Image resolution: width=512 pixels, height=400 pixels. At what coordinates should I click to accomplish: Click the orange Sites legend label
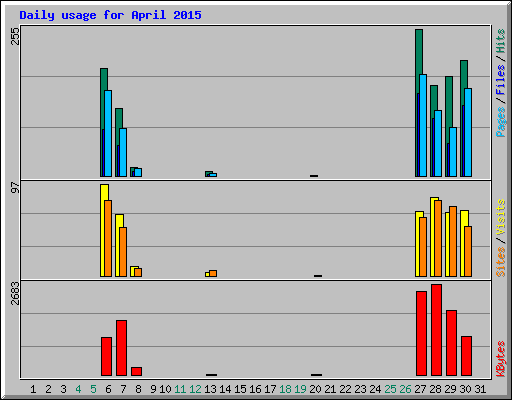coord(500,262)
